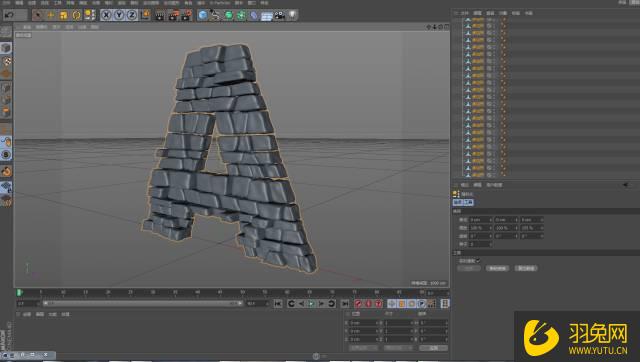Select the highlighted tab in Attribute Manager
Viewport: 640px width, 362px height.
[463, 202]
